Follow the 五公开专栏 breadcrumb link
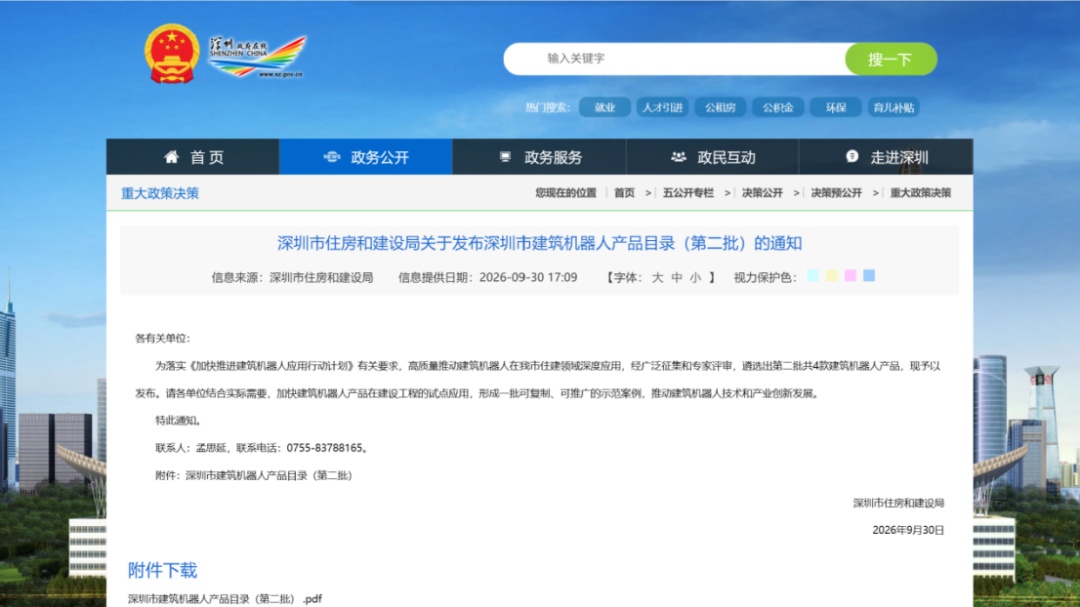Screen dimensions: 1080x607 tap(688, 193)
